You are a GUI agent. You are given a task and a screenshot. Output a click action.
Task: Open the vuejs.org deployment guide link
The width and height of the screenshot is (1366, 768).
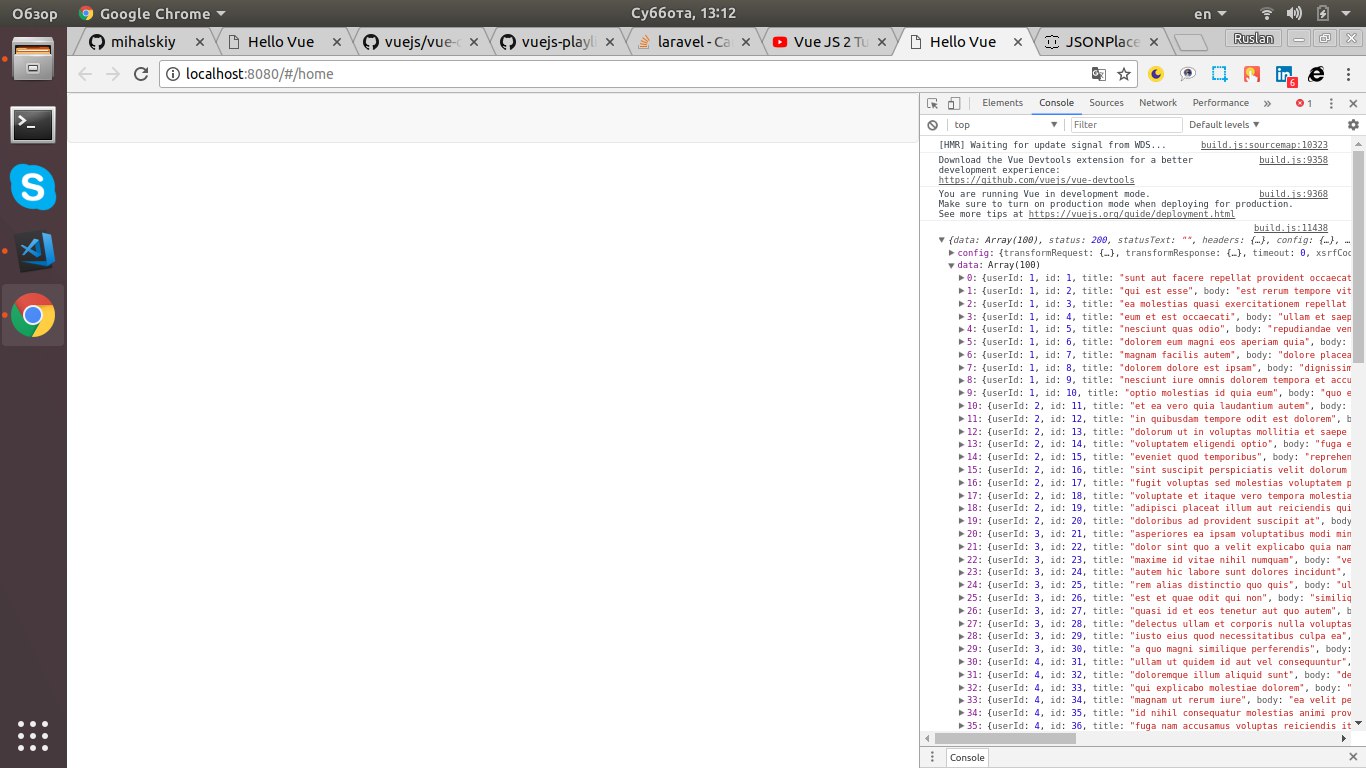[1132, 214]
